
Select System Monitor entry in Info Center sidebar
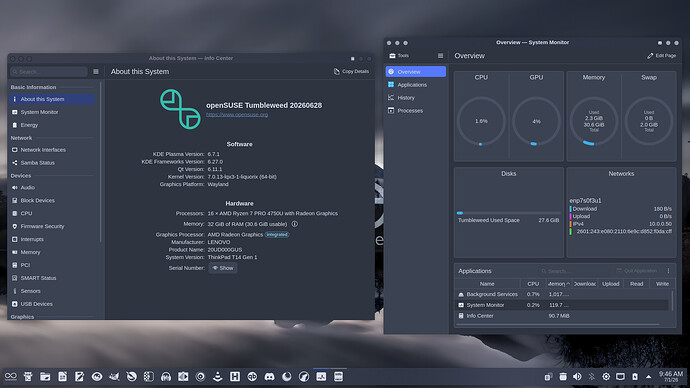tap(52, 112)
